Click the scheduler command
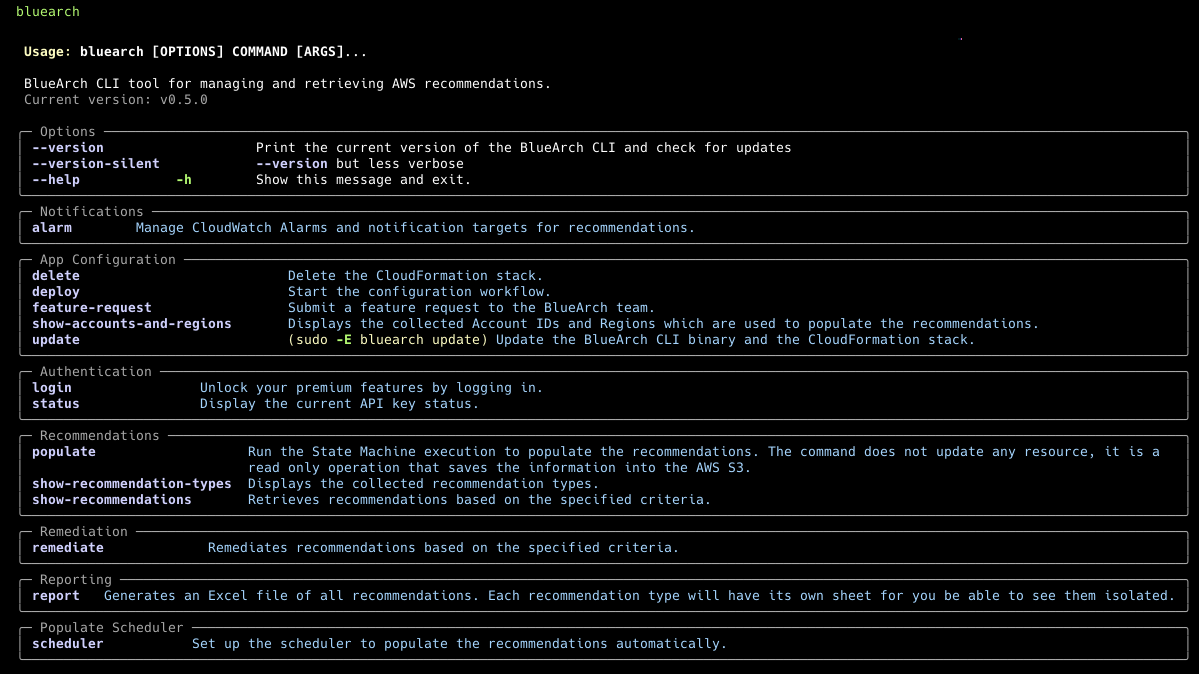This screenshot has height=674, width=1199. pyautogui.click(x=68, y=643)
